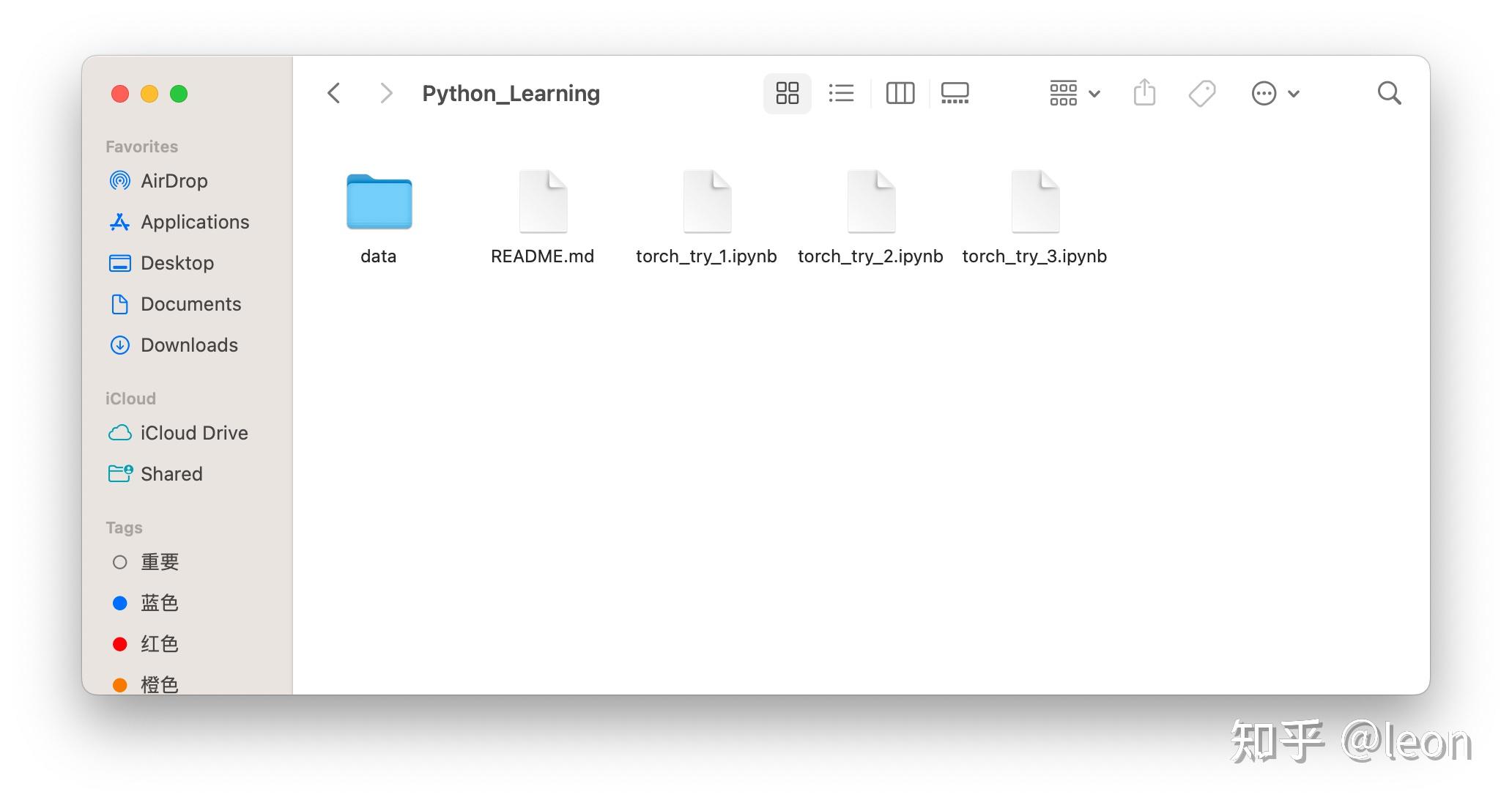Switch to column view
This screenshot has height=803, width=1512.
(x=900, y=93)
